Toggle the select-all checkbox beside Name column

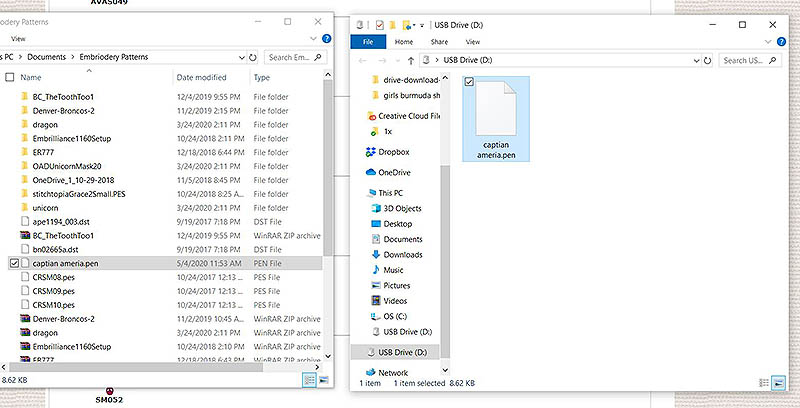[x=10, y=77]
